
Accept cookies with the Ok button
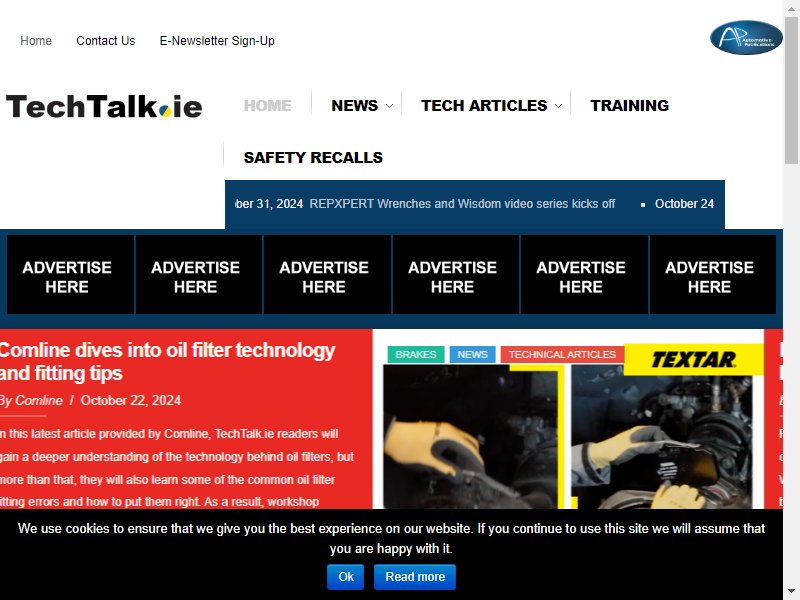345,577
